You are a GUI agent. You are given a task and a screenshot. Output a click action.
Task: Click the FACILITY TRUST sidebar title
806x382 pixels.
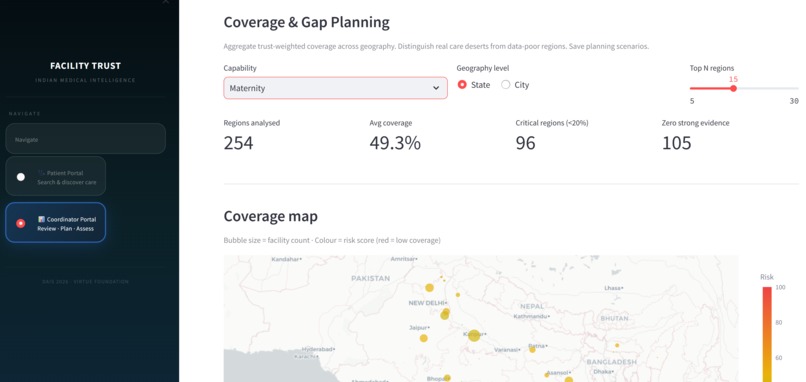pos(85,66)
